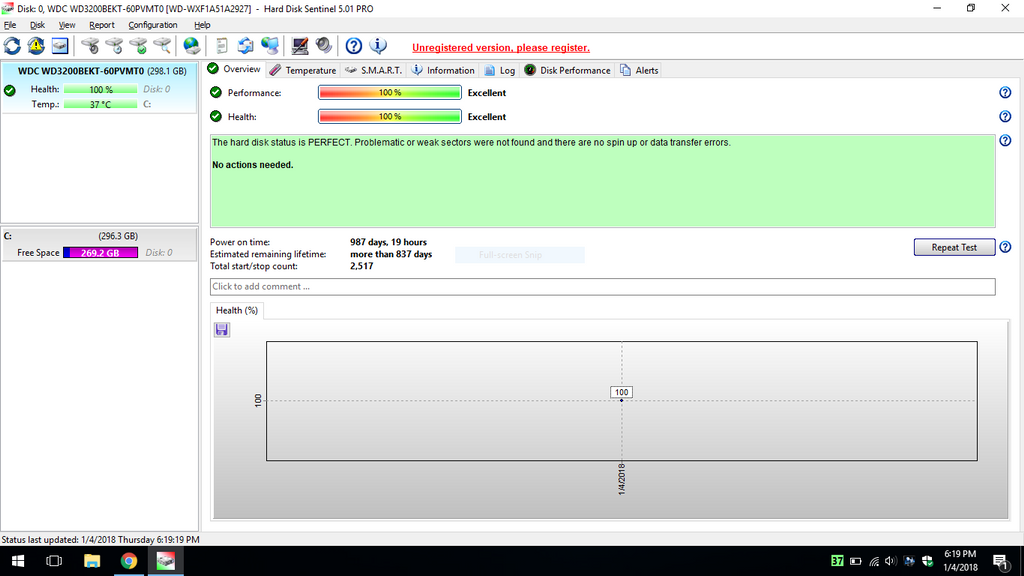Click the disk with green checkmark icon
Screen dimensions: 1024x576
click(x=138, y=46)
